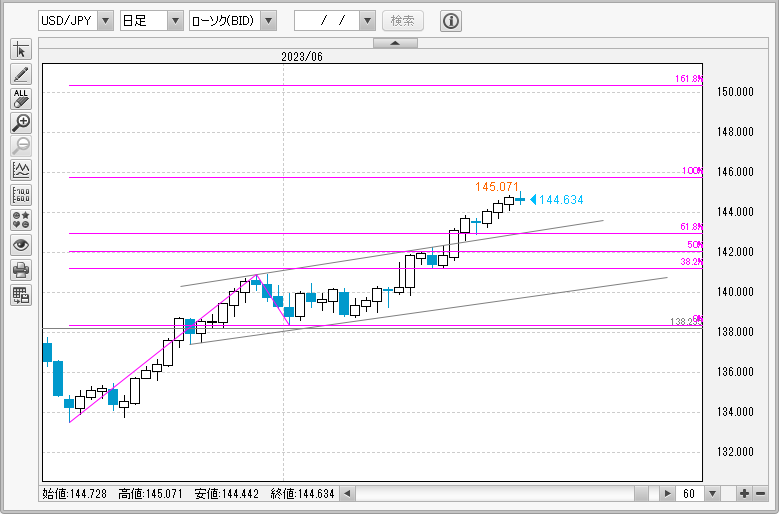Click the horizontal scrollbar thumb
The width and height of the screenshot is (779, 514).
pyautogui.click(x=641, y=494)
